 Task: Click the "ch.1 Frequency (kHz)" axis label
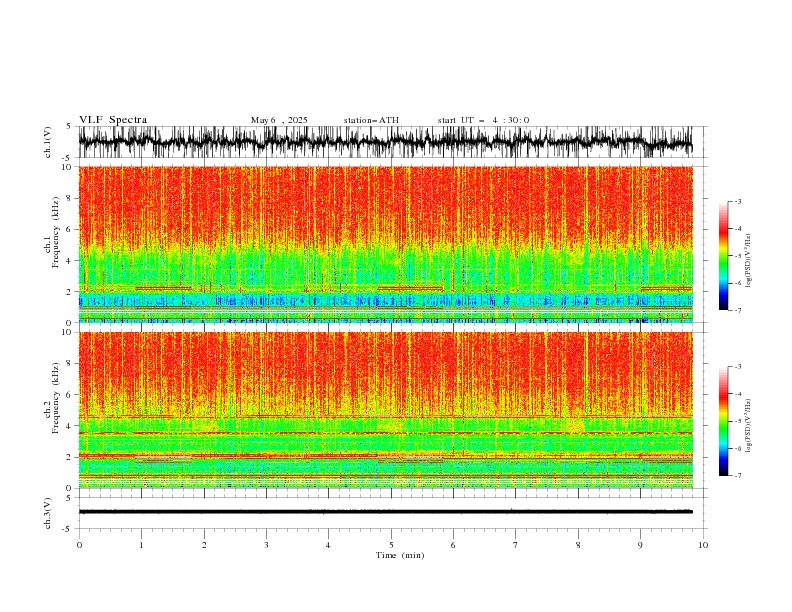tap(52, 232)
